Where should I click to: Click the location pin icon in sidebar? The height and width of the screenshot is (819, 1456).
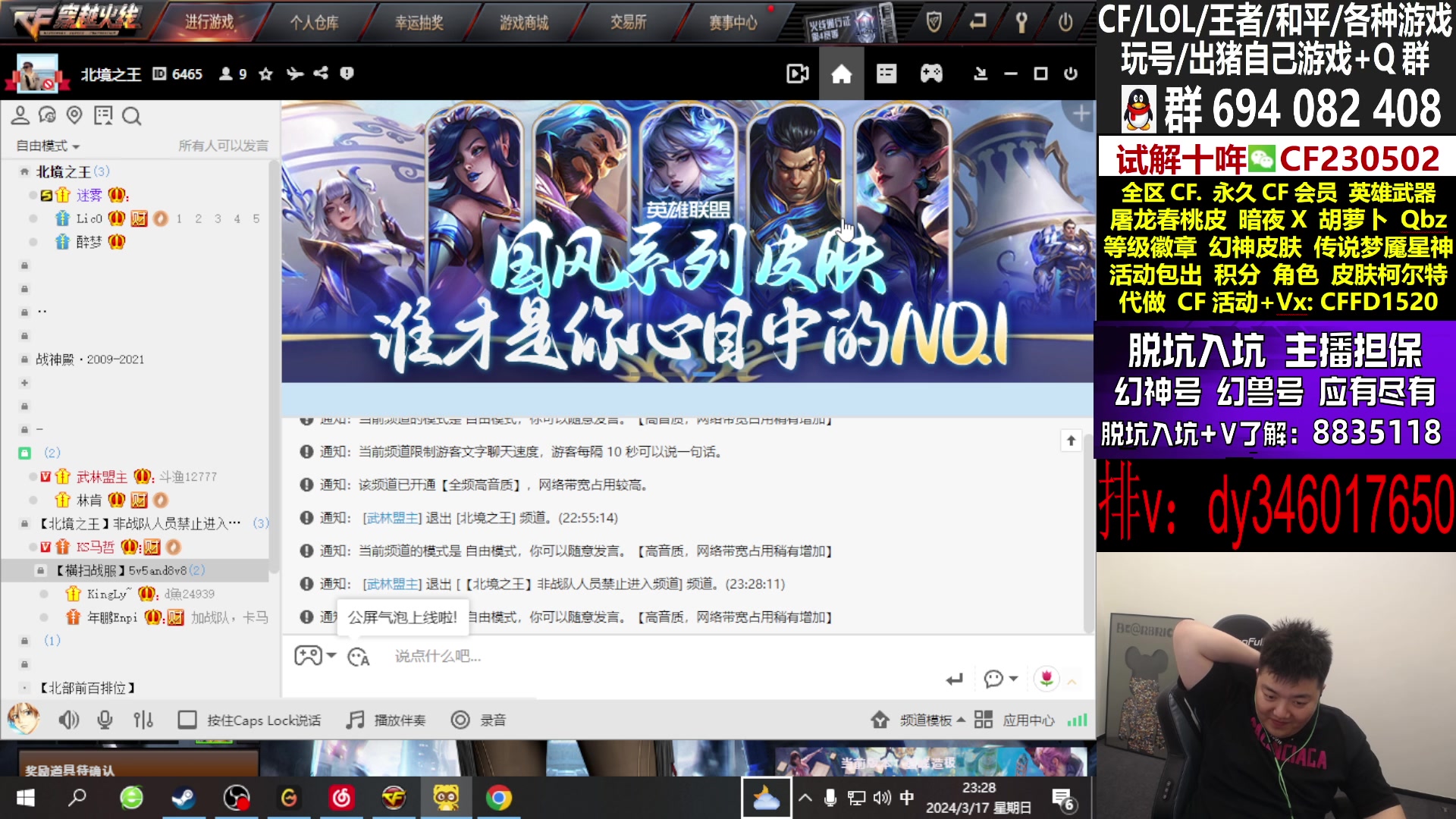pyautogui.click(x=74, y=115)
